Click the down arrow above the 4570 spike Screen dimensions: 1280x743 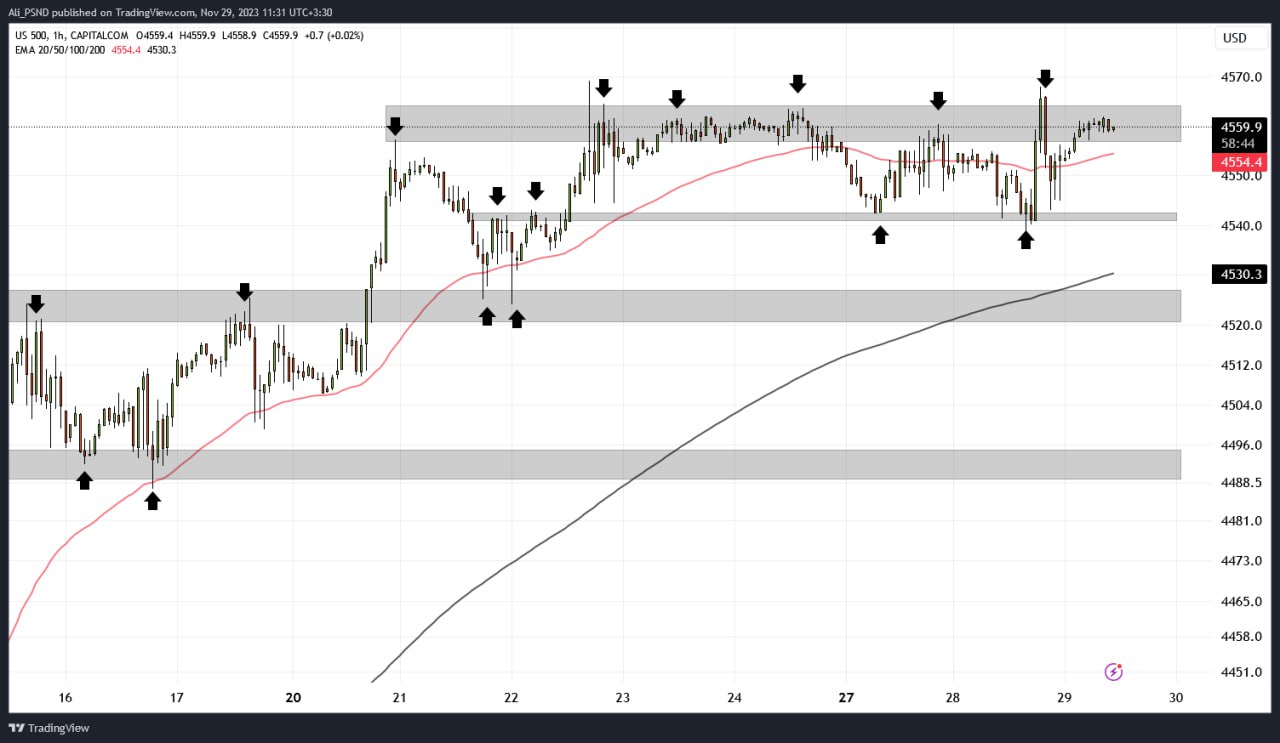1045,78
